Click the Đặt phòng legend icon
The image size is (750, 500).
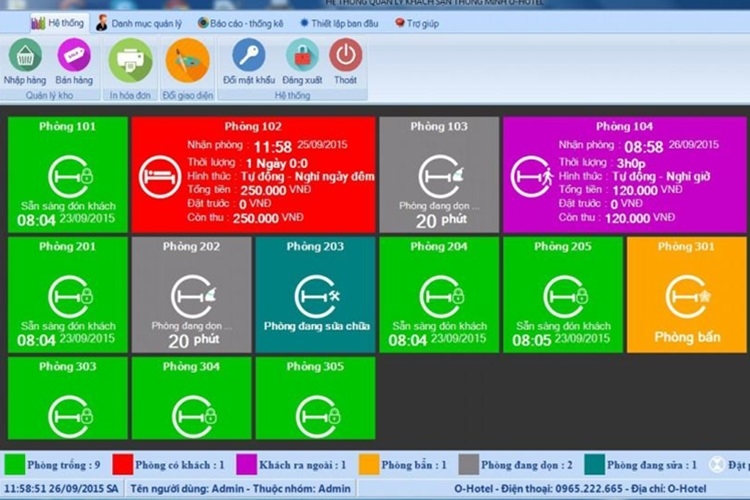point(717,465)
